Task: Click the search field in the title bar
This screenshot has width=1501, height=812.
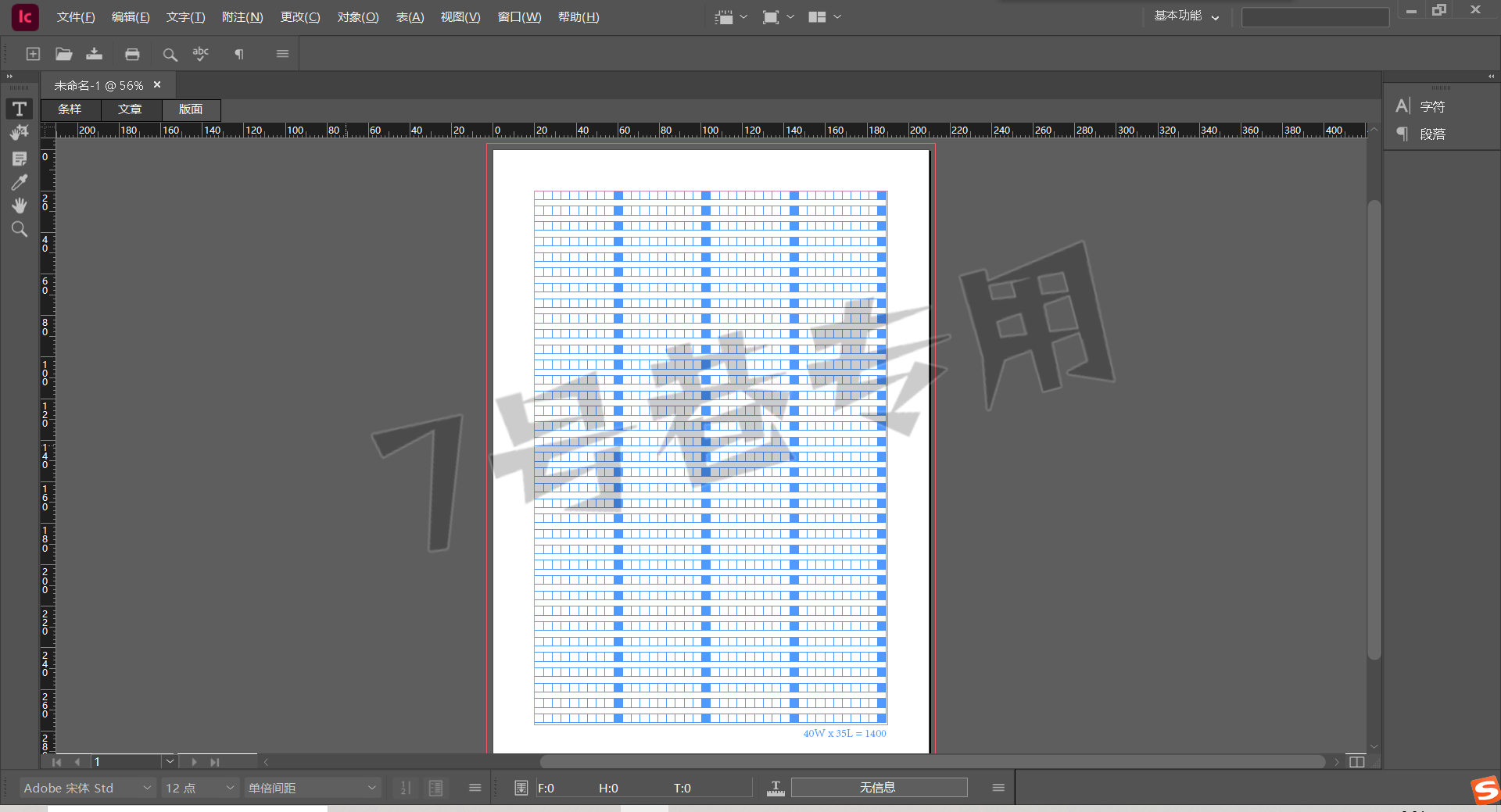Action: pos(1315,16)
